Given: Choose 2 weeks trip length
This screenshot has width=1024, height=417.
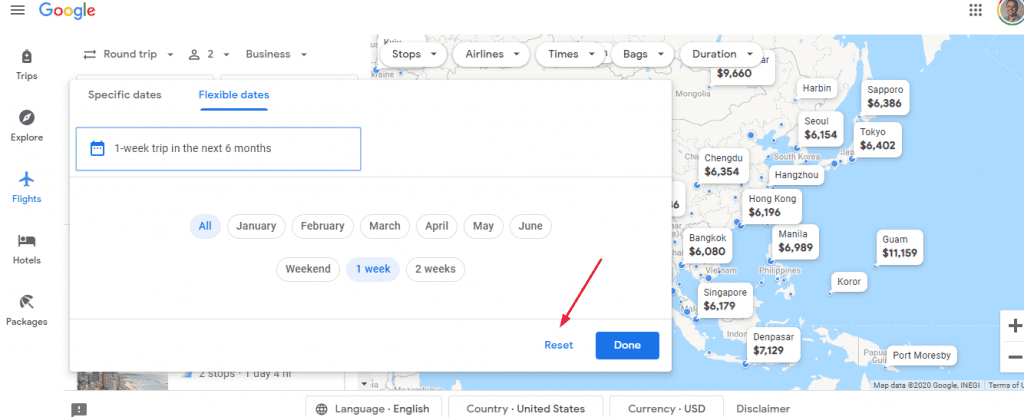Looking at the screenshot, I should [x=436, y=270].
